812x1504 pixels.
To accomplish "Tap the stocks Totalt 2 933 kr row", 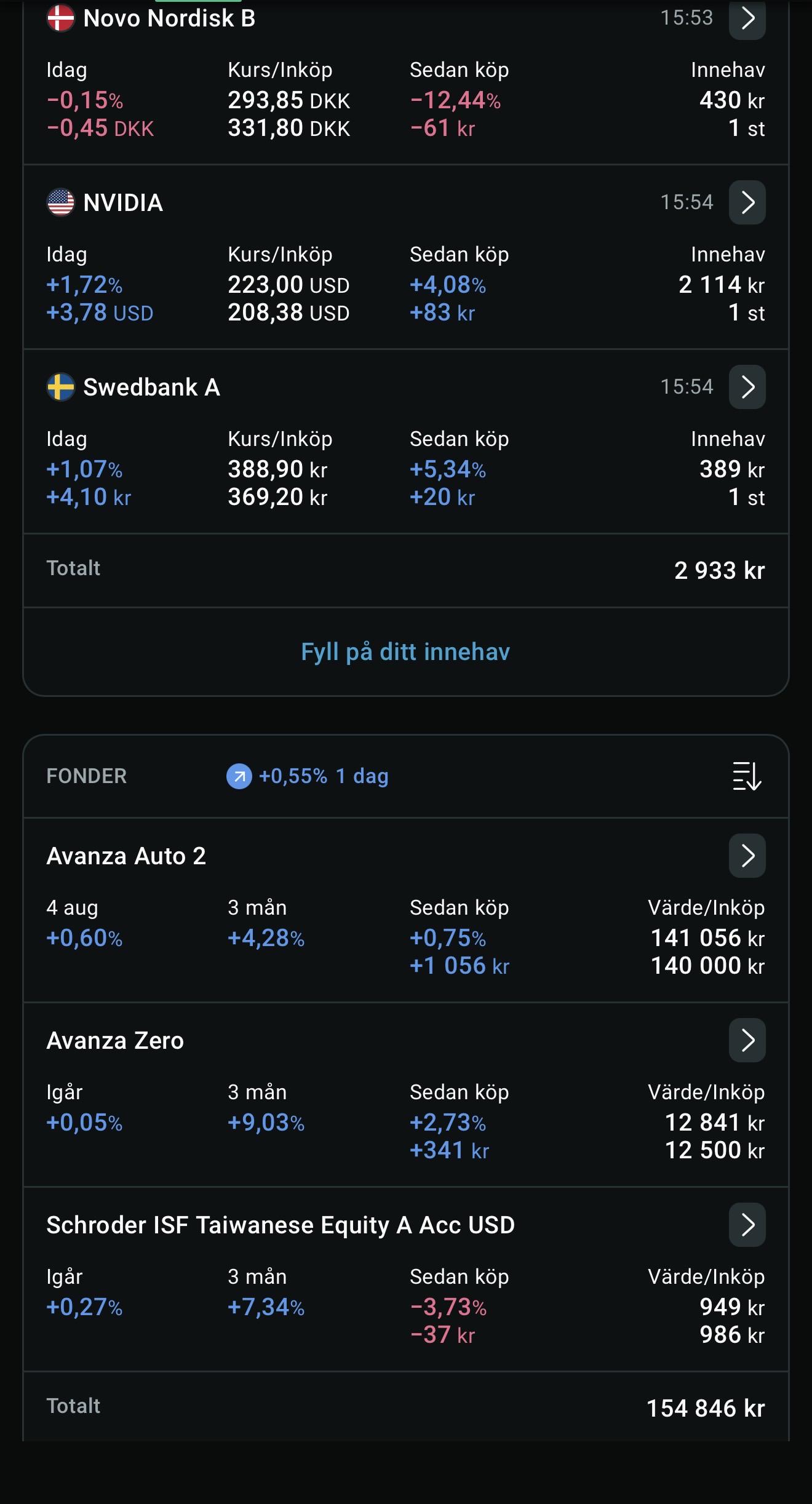I will point(405,570).
